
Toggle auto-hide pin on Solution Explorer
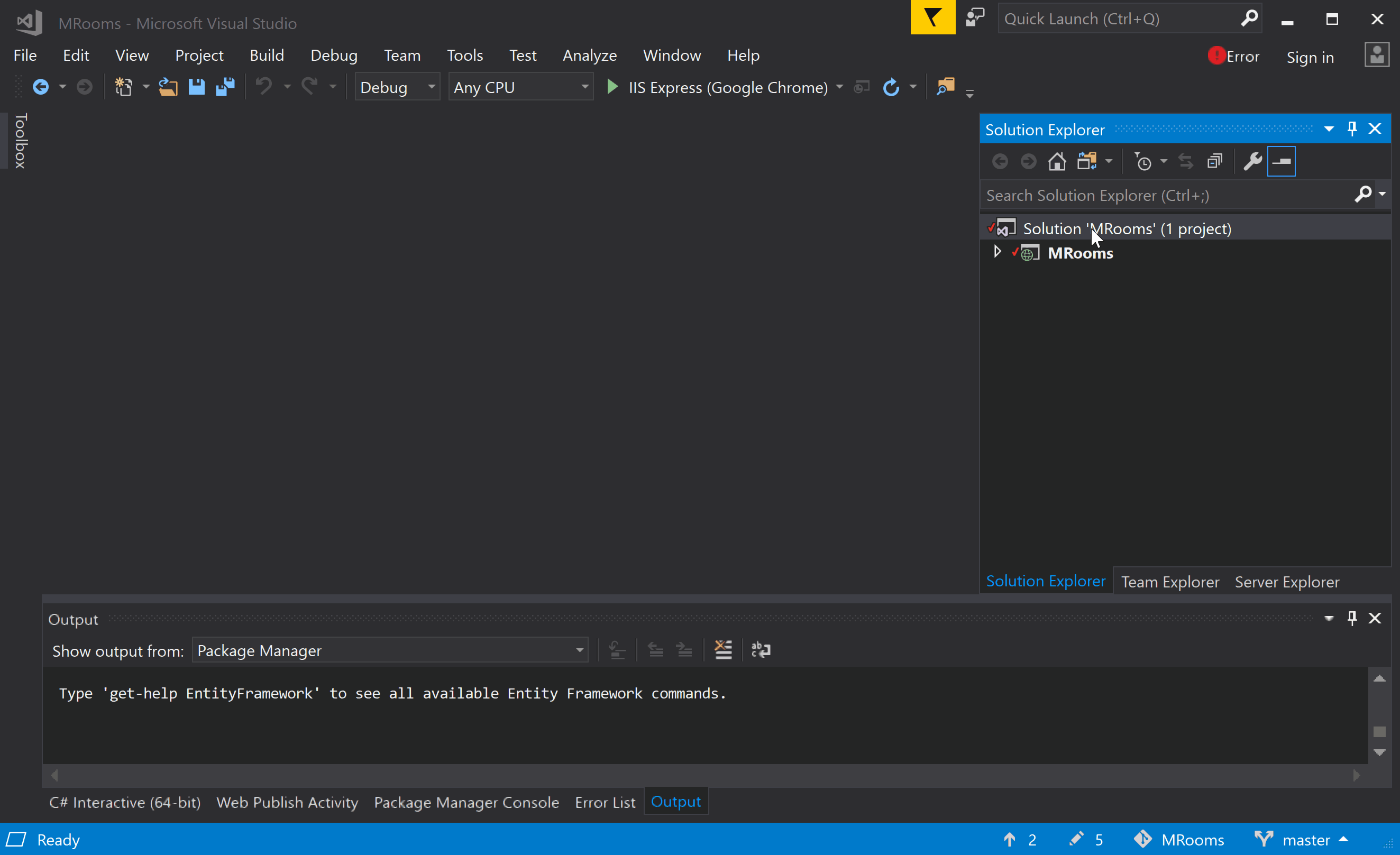pyautogui.click(x=1352, y=129)
